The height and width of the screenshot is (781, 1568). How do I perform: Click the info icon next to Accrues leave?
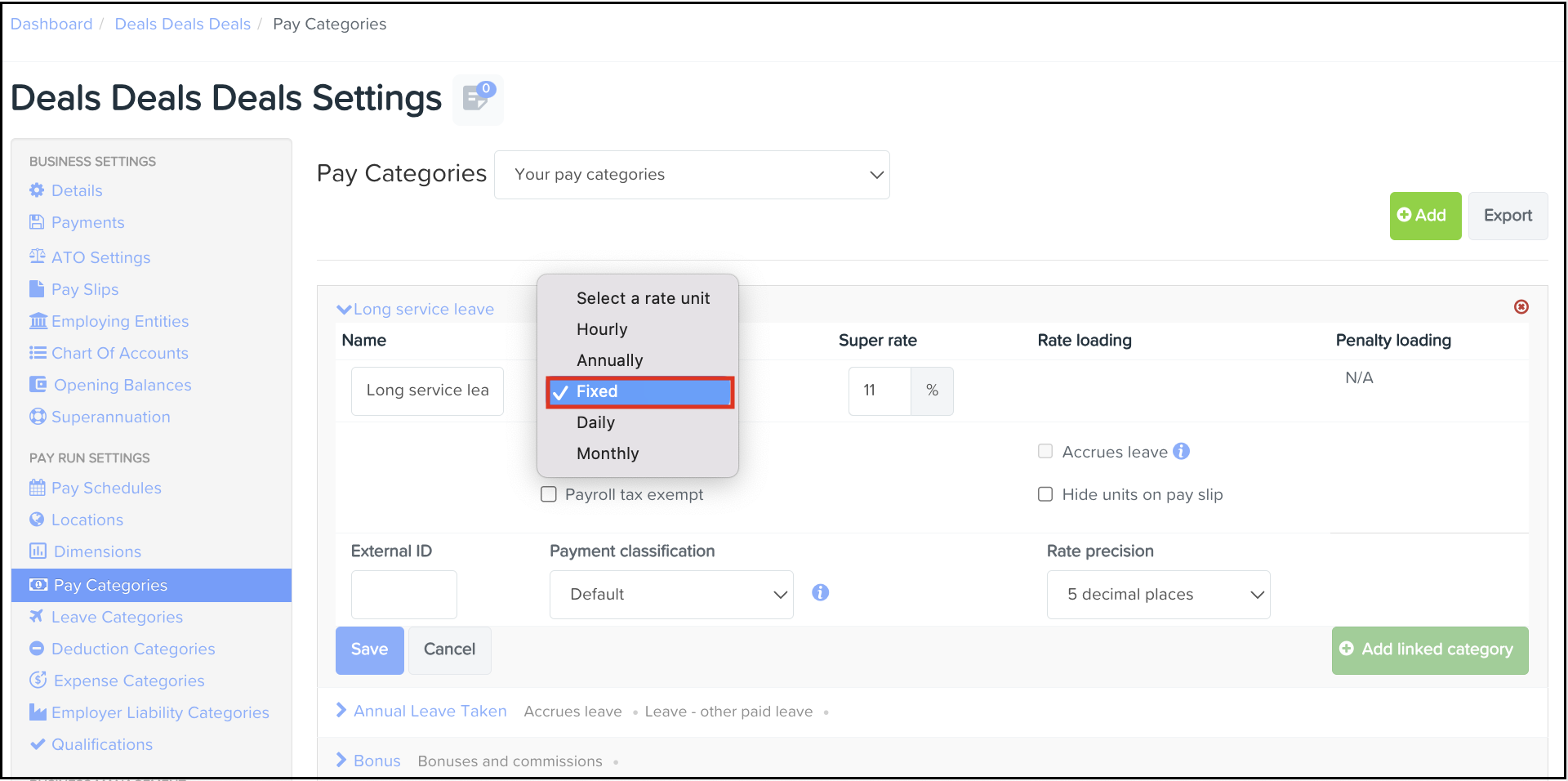pyautogui.click(x=1181, y=452)
